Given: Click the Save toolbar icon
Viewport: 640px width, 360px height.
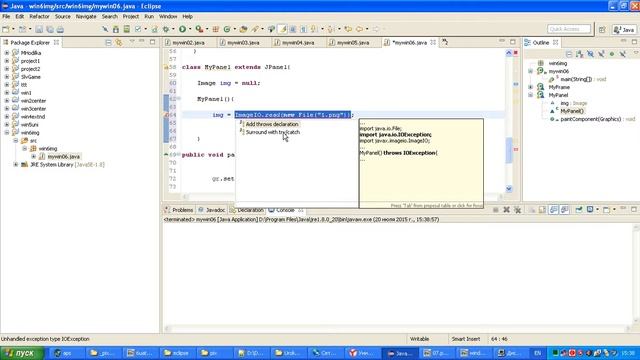Looking at the screenshot, I should [39, 29].
